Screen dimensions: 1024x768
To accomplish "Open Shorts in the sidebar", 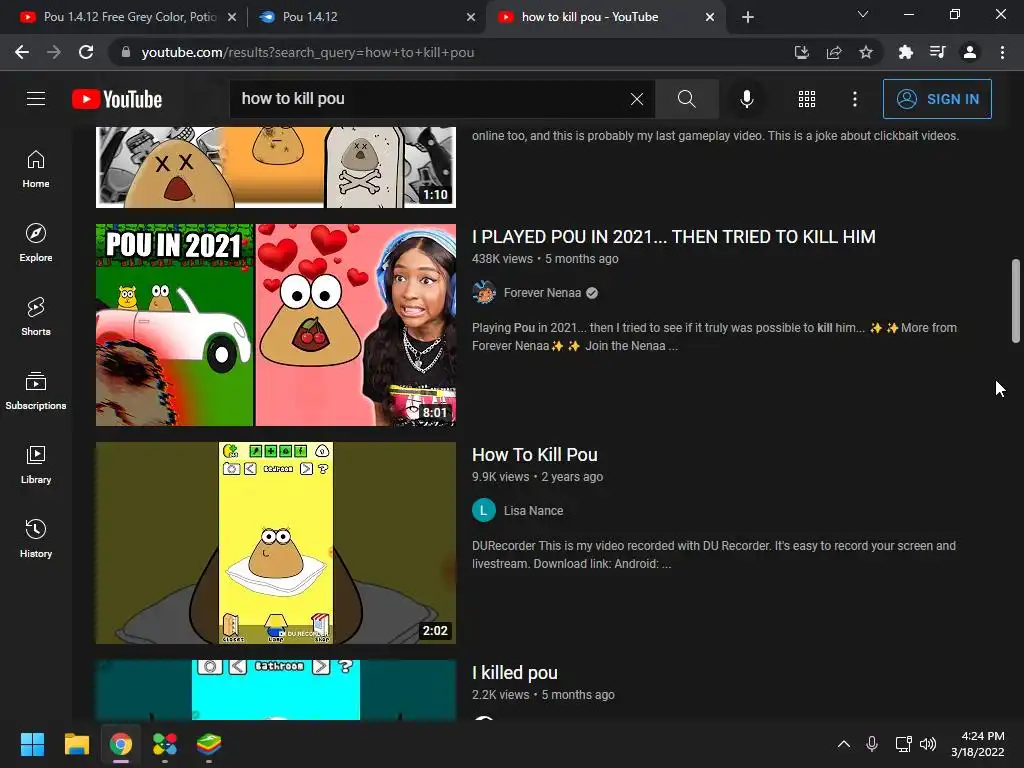I will coord(36,317).
